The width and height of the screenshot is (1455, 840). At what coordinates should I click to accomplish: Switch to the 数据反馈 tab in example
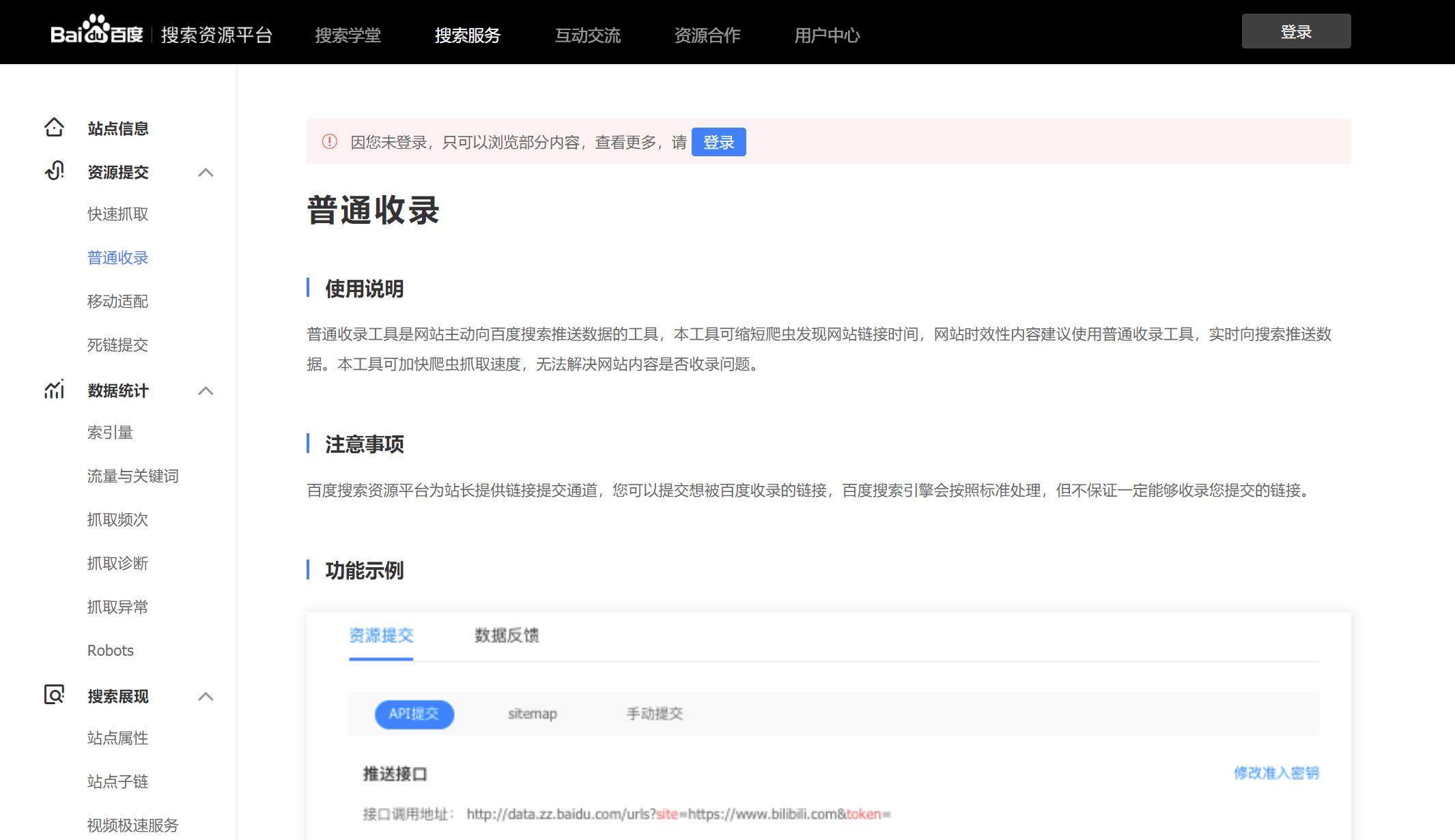[507, 635]
